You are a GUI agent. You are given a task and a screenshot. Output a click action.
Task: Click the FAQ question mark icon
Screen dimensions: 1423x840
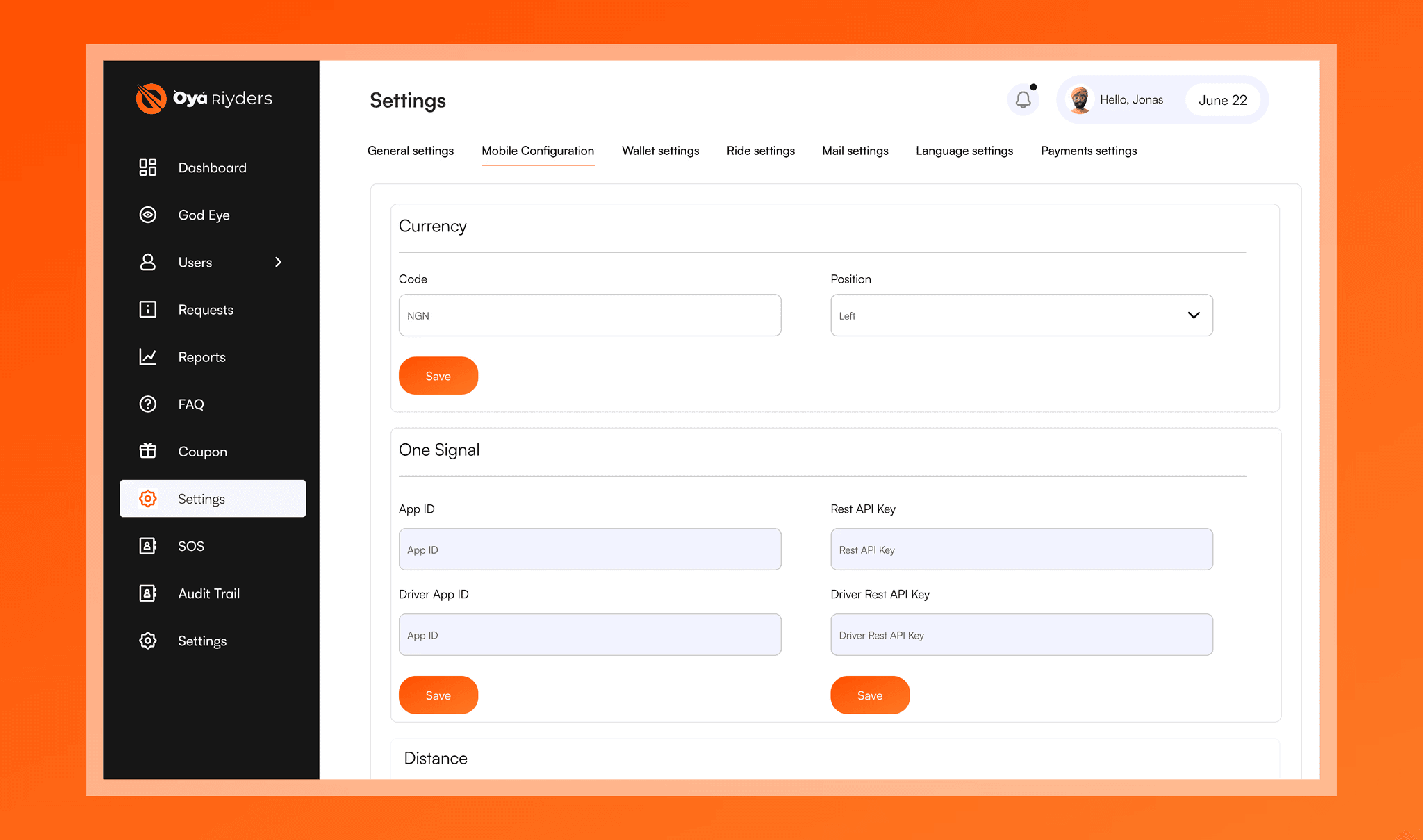click(x=147, y=404)
